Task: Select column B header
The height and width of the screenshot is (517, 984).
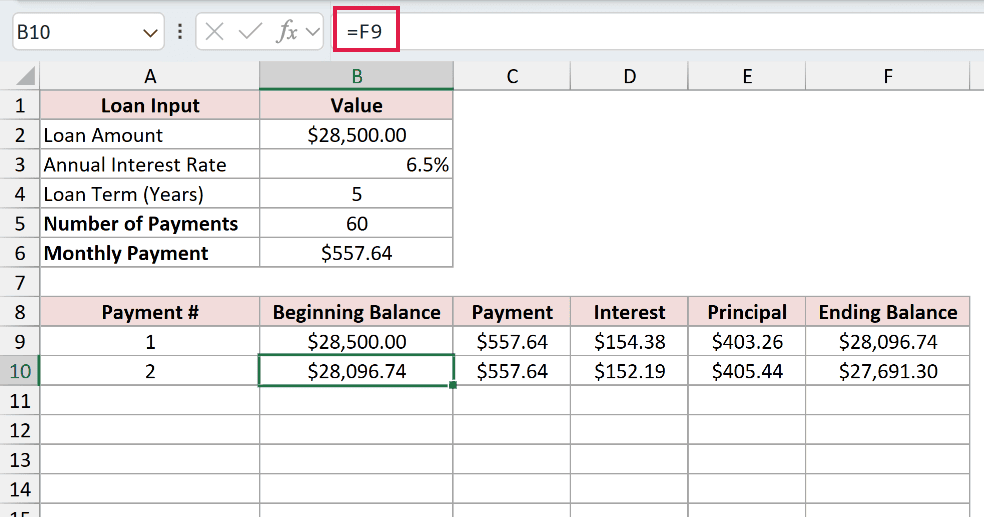Action: pyautogui.click(x=356, y=77)
